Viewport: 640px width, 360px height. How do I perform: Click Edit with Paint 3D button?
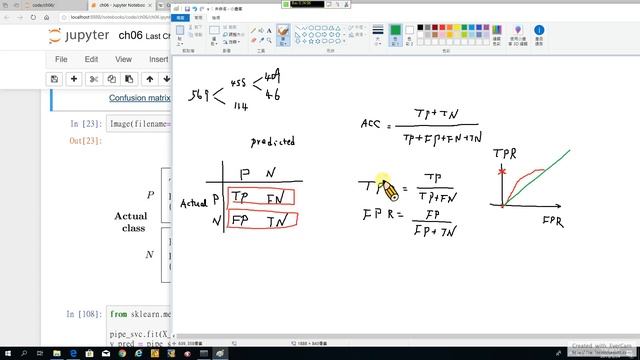(518, 35)
